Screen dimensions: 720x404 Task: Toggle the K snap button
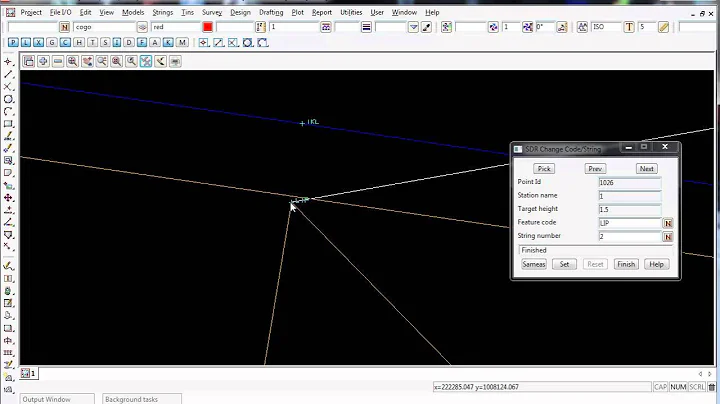[168, 43]
